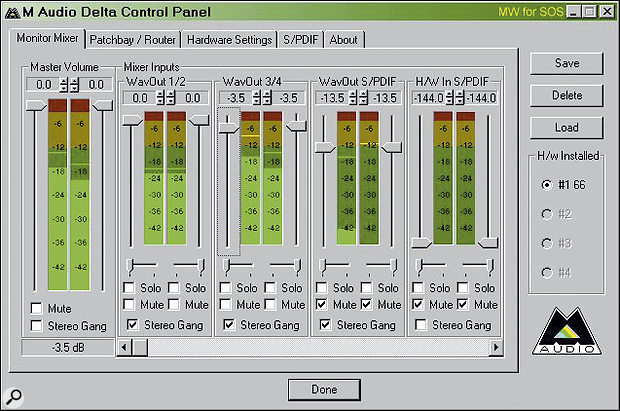The image size is (620, 411).
Task: Check right Solo for WavOut 3/4
Action: point(270,288)
